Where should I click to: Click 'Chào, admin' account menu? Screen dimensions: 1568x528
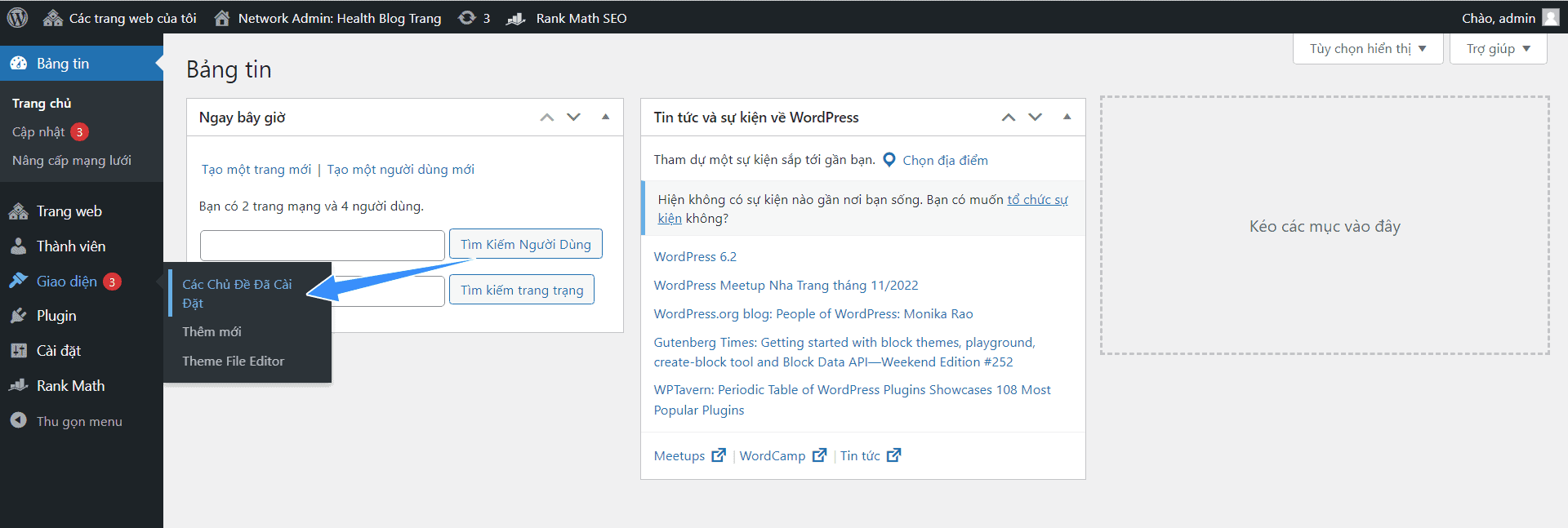[1510, 18]
